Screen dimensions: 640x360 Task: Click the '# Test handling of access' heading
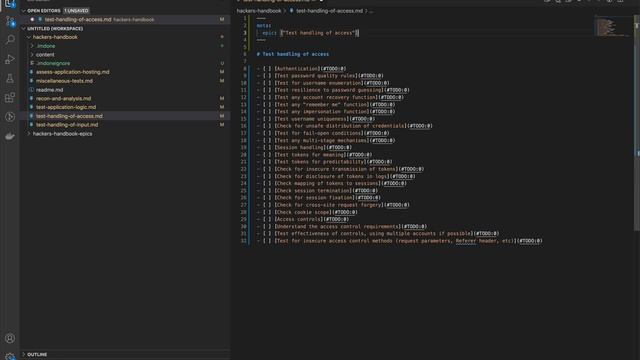pyautogui.click(x=293, y=54)
